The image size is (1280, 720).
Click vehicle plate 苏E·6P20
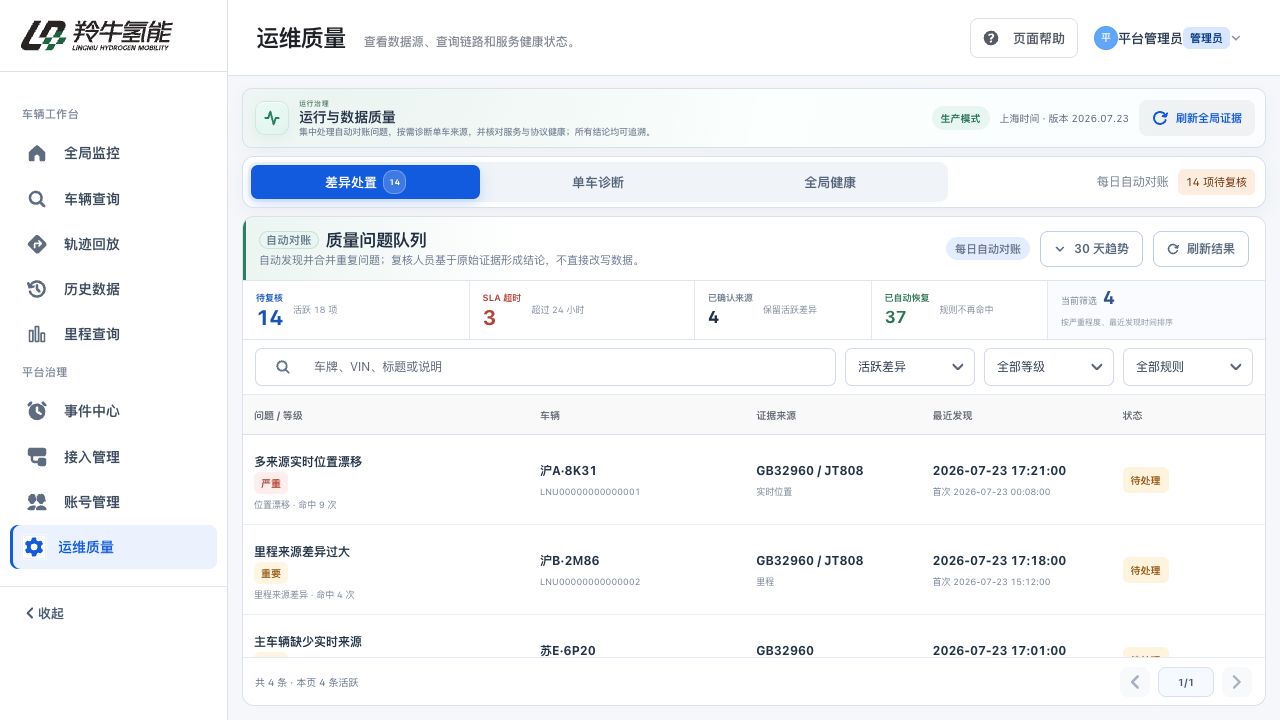tap(568, 650)
